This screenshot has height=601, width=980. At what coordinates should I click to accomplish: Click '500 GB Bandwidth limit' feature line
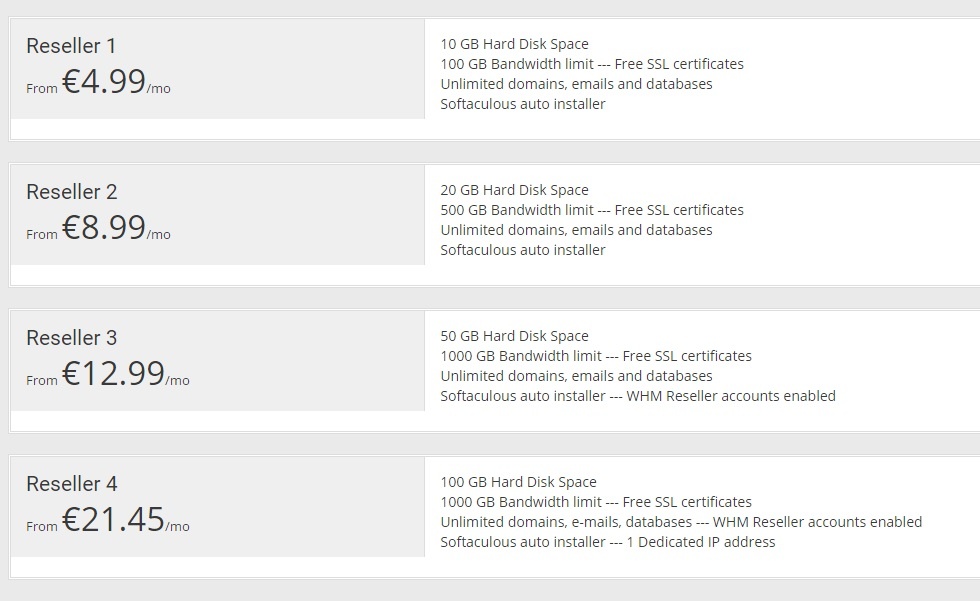point(592,211)
